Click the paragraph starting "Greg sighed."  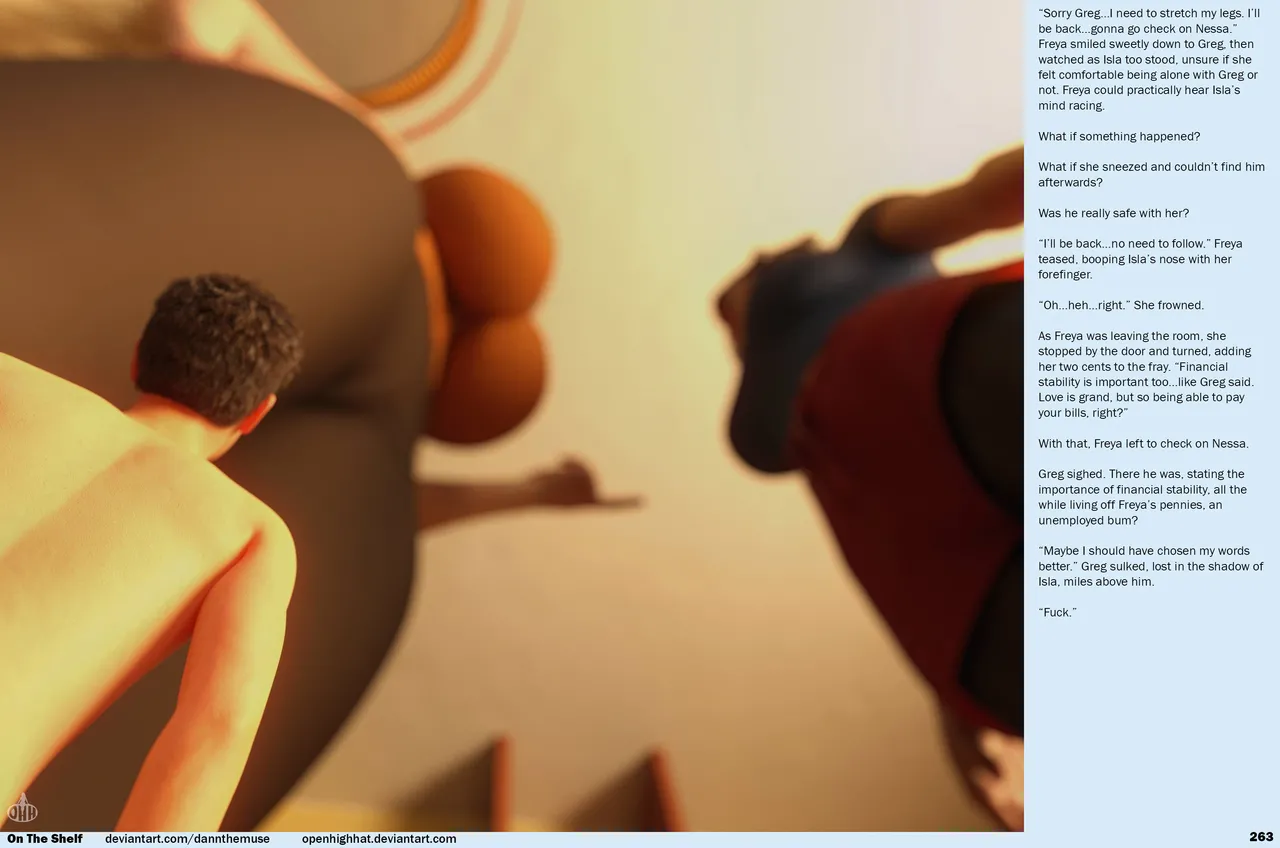[x=1142, y=497]
